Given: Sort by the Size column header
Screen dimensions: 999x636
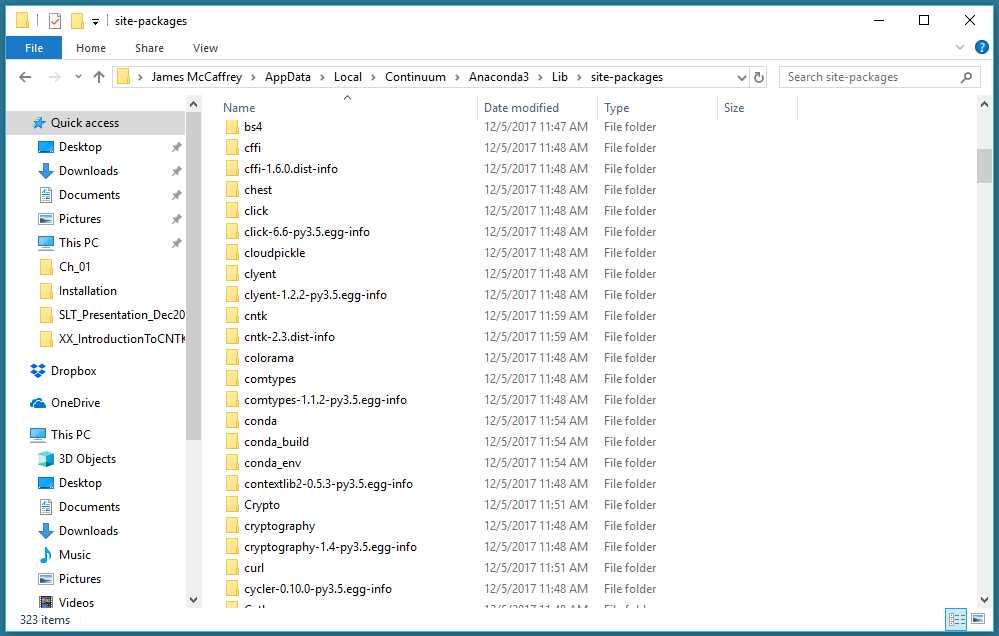Looking at the screenshot, I should 733,108.
